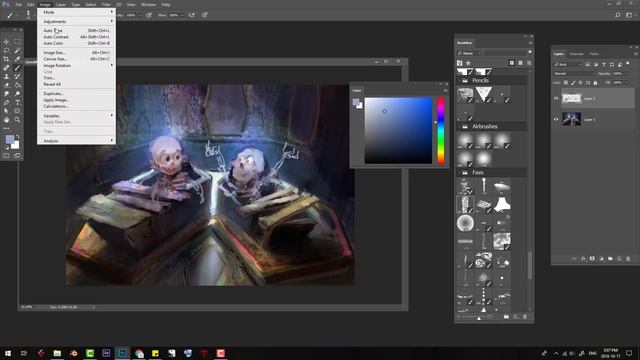
Task: Select the Move tool
Action: (6, 42)
